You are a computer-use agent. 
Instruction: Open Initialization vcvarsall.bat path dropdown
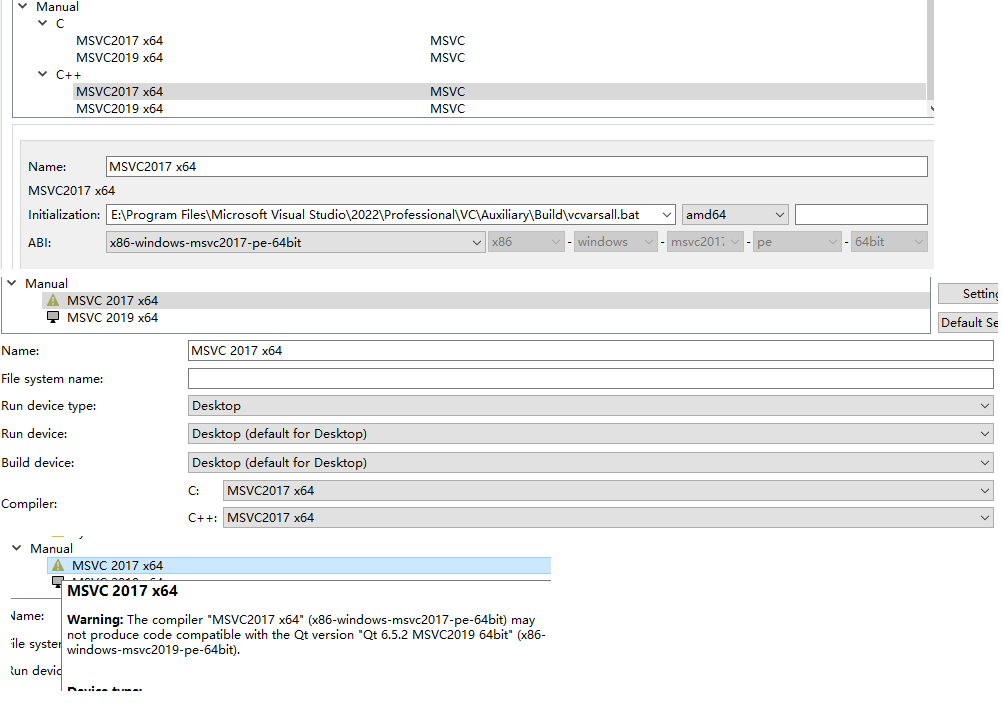pos(667,215)
